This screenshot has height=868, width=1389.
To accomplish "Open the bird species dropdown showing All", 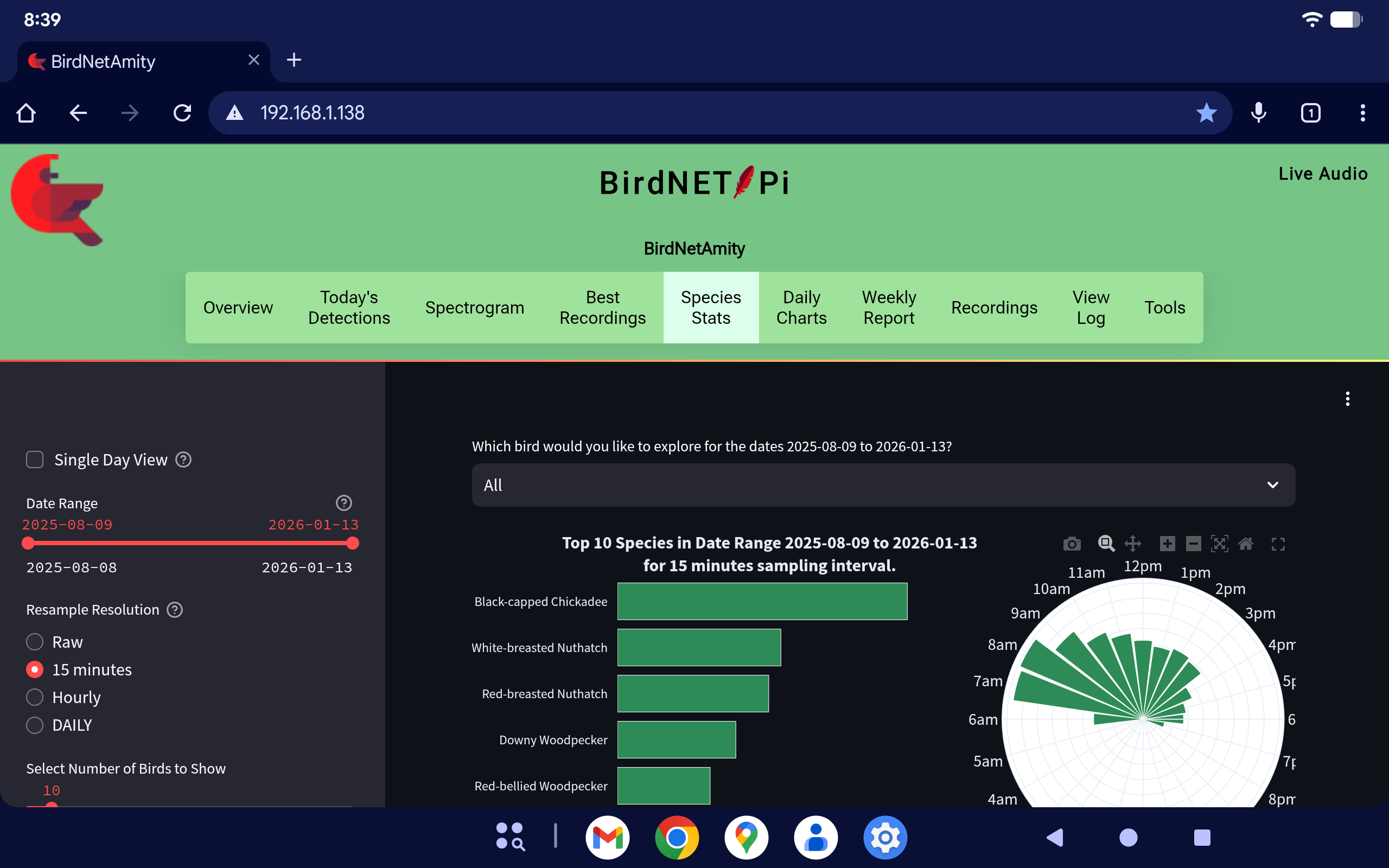I will 883,485.
